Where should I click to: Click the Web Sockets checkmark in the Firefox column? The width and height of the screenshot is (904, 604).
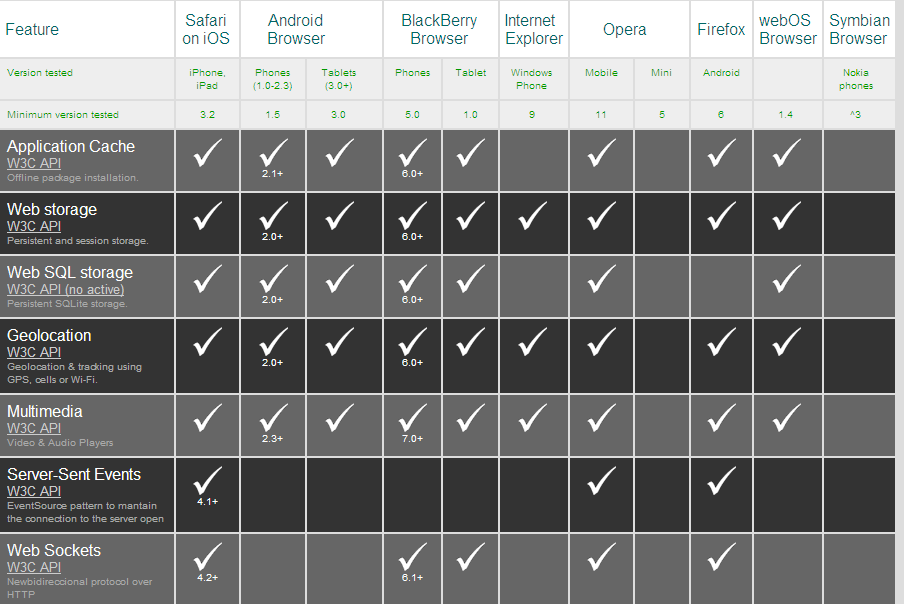click(x=721, y=557)
